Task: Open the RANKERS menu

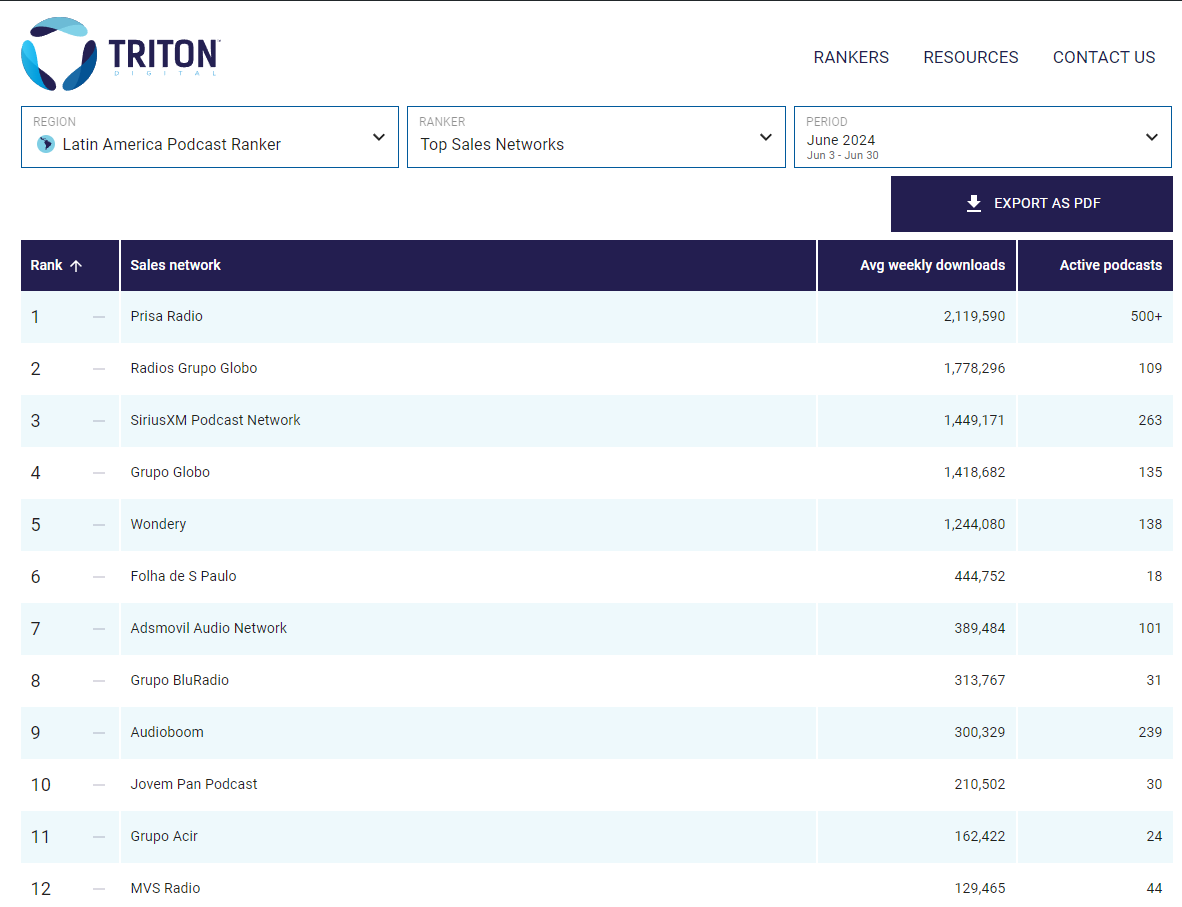Action: pyautogui.click(x=851, y=57)
